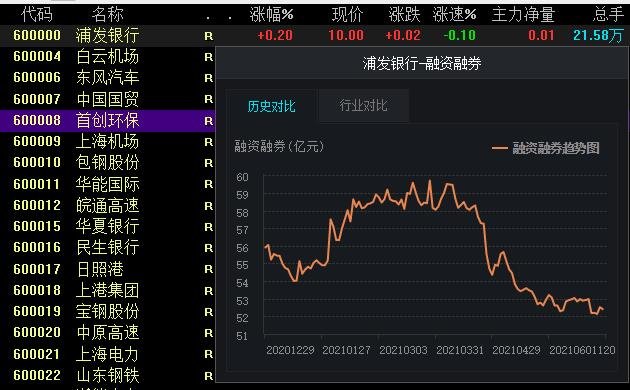Click the 20201229 date label on chart axis

(x=290, y=350)
